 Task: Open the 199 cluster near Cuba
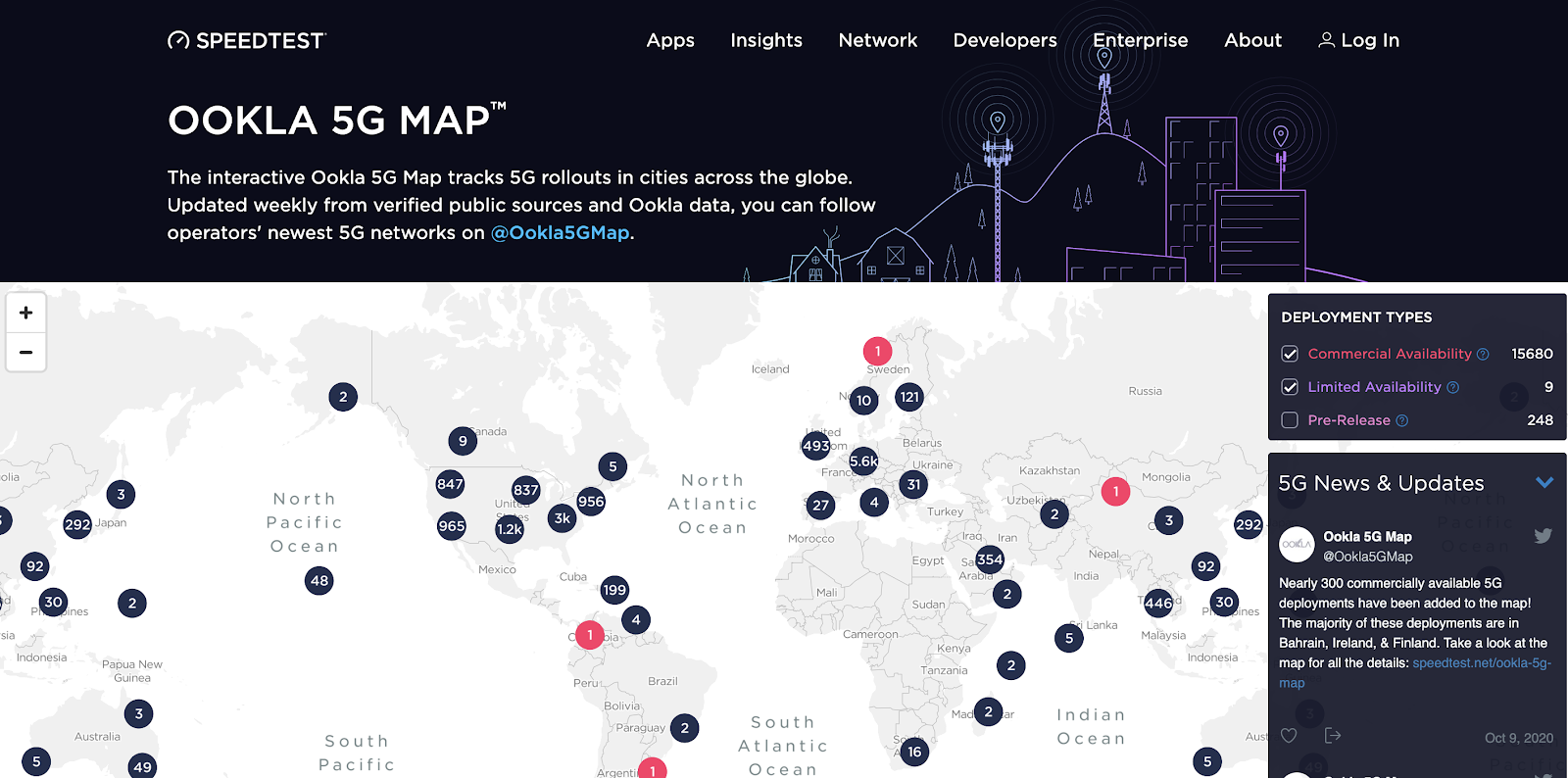coord(614,590)
